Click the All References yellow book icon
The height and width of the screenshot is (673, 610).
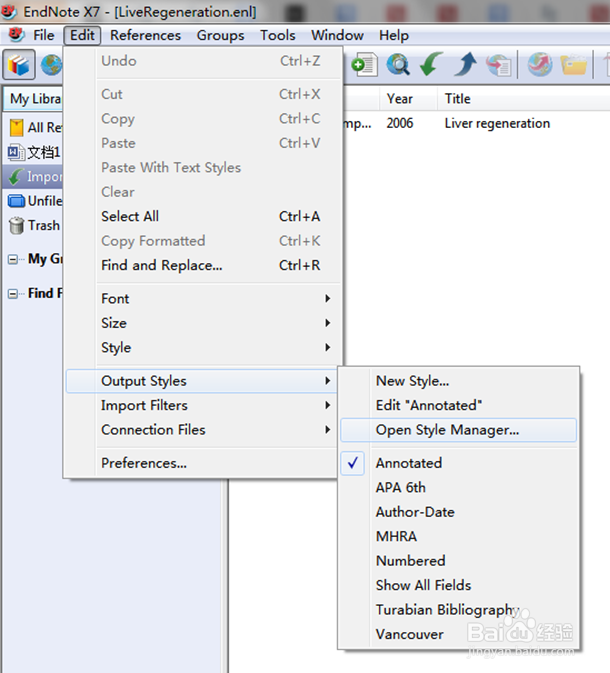[16, 127]
